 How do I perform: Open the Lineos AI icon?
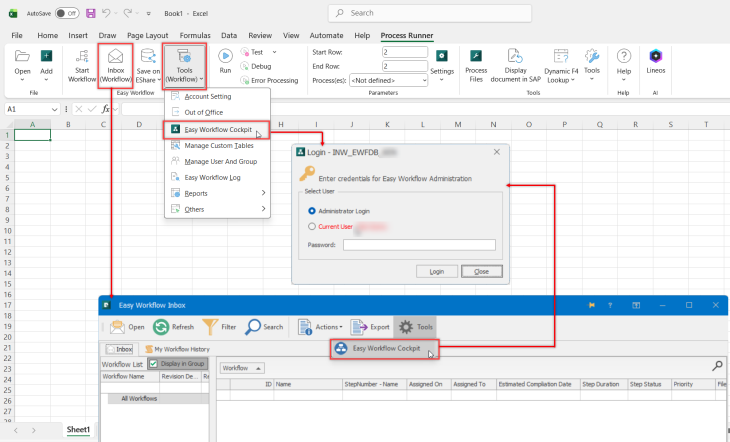click(x=656, y=56)
